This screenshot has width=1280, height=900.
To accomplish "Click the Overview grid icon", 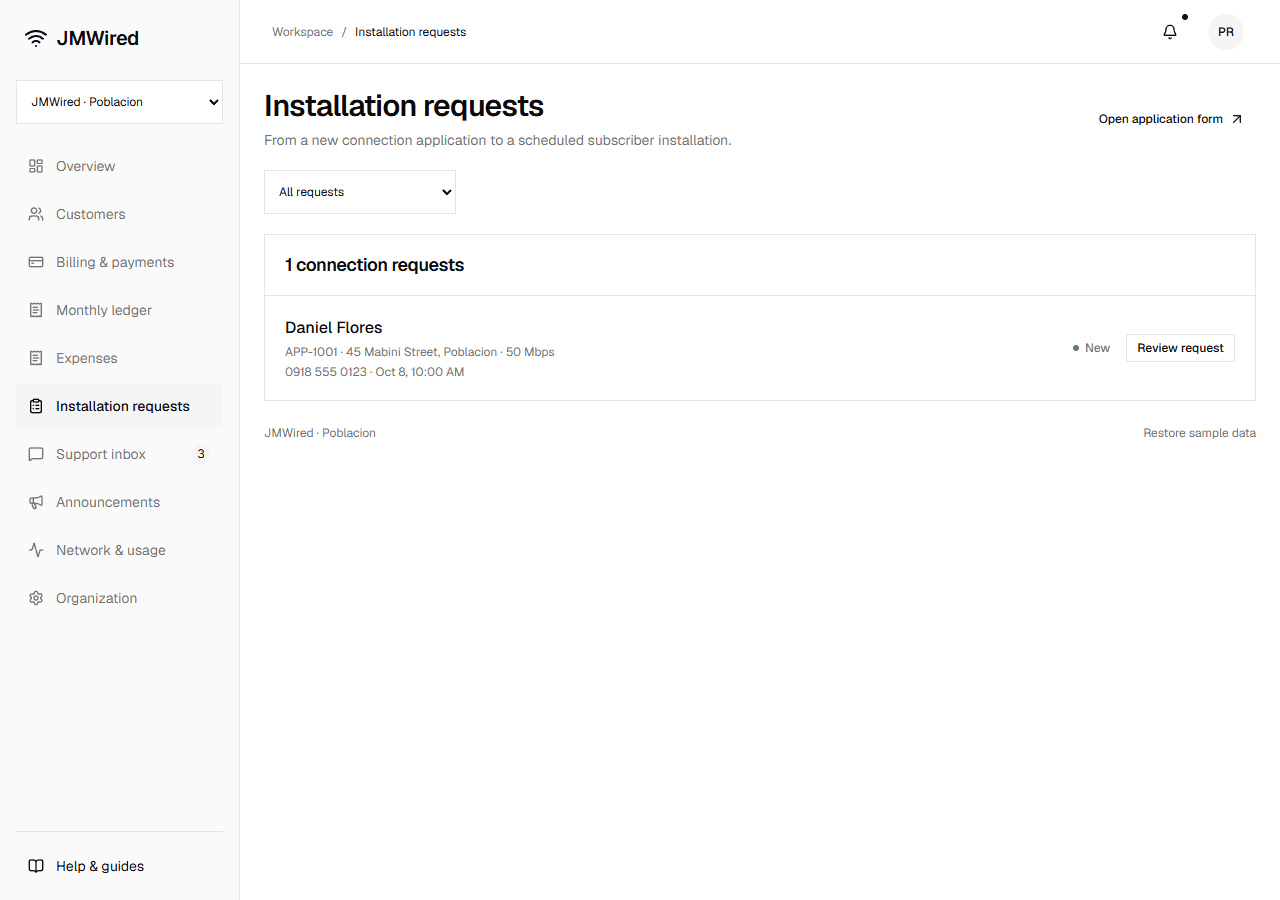I will click(x=36, y=166).
